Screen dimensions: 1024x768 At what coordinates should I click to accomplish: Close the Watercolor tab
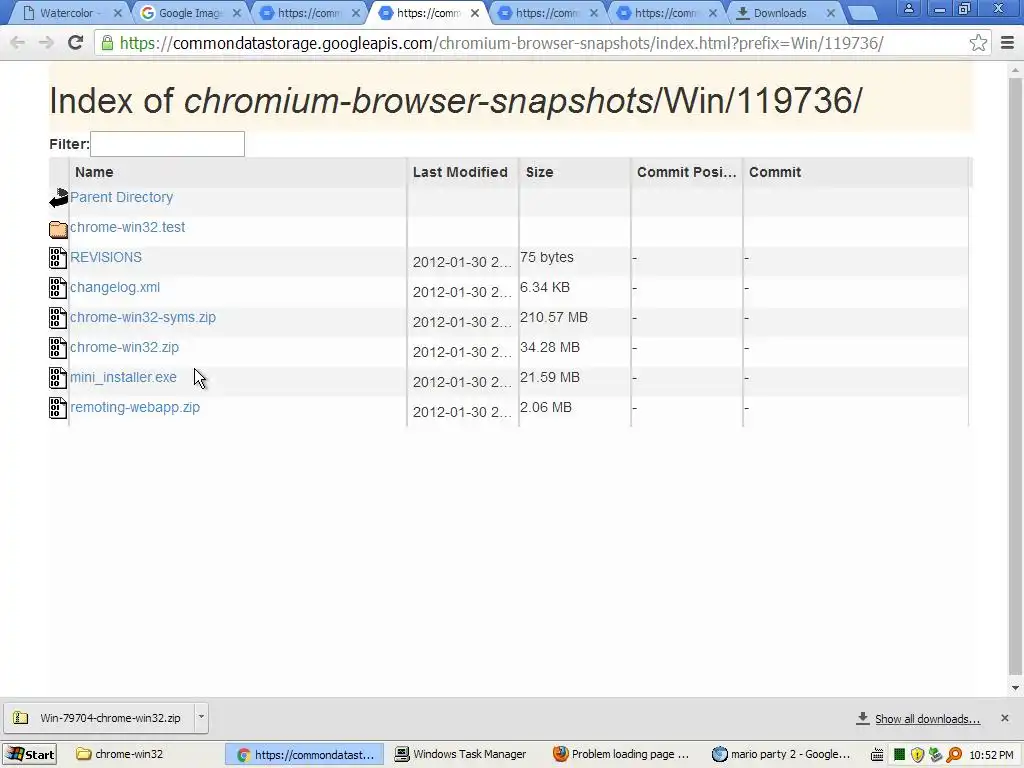click(118, 13)
